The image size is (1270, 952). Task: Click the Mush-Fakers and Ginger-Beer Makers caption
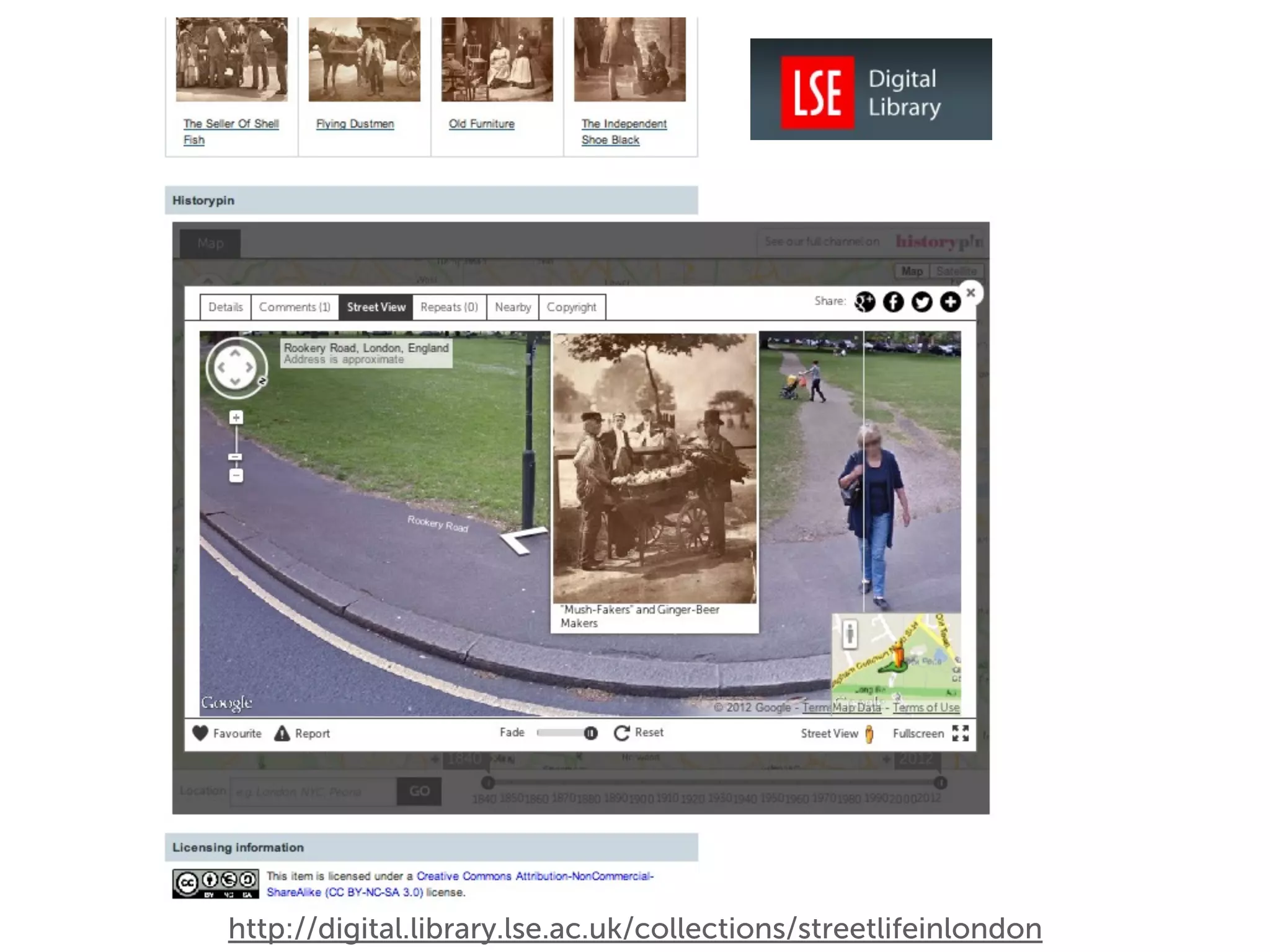tap(640, 616)
